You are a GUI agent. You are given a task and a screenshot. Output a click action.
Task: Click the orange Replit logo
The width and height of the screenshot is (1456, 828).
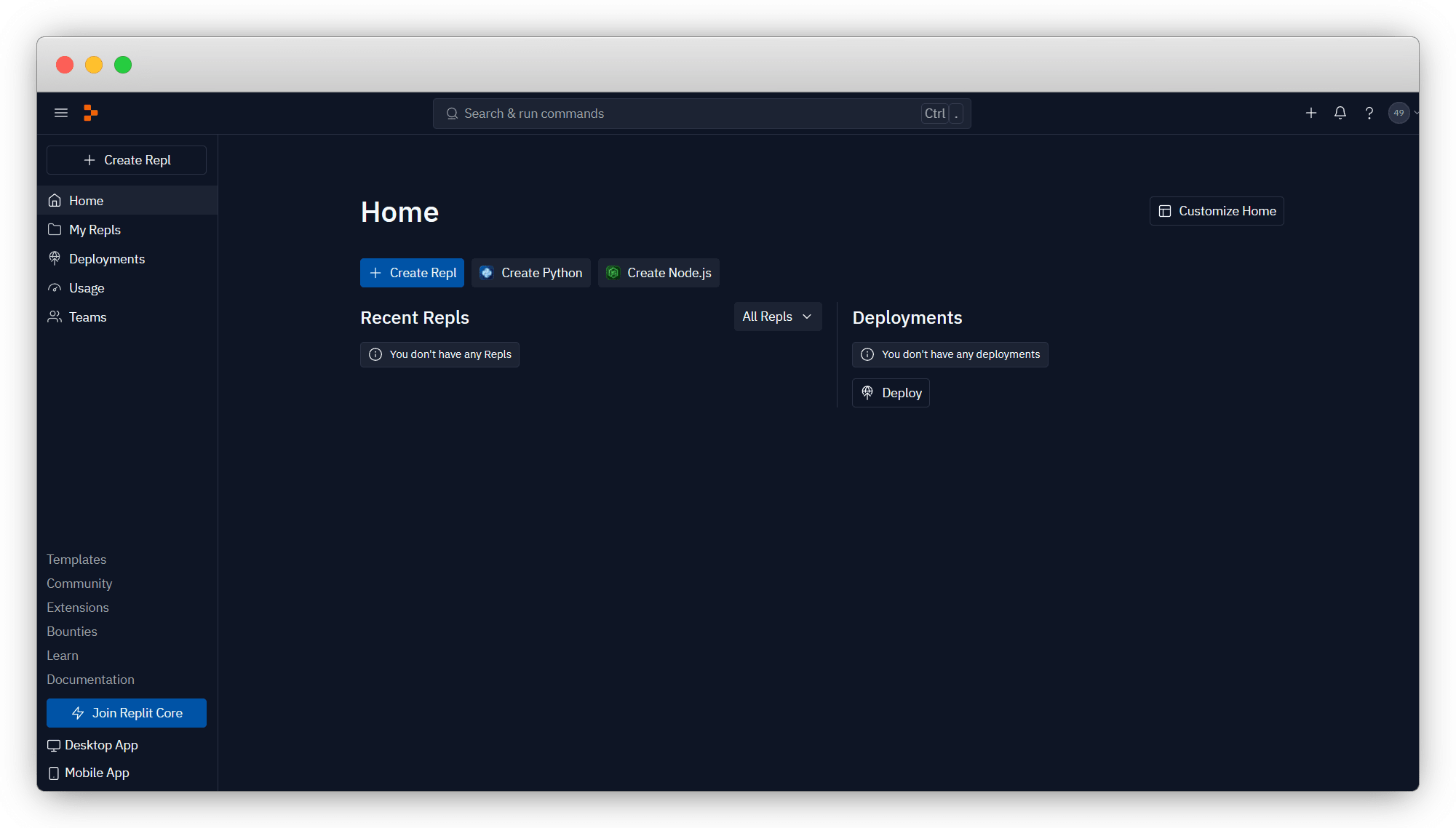(x=90, y=113)
